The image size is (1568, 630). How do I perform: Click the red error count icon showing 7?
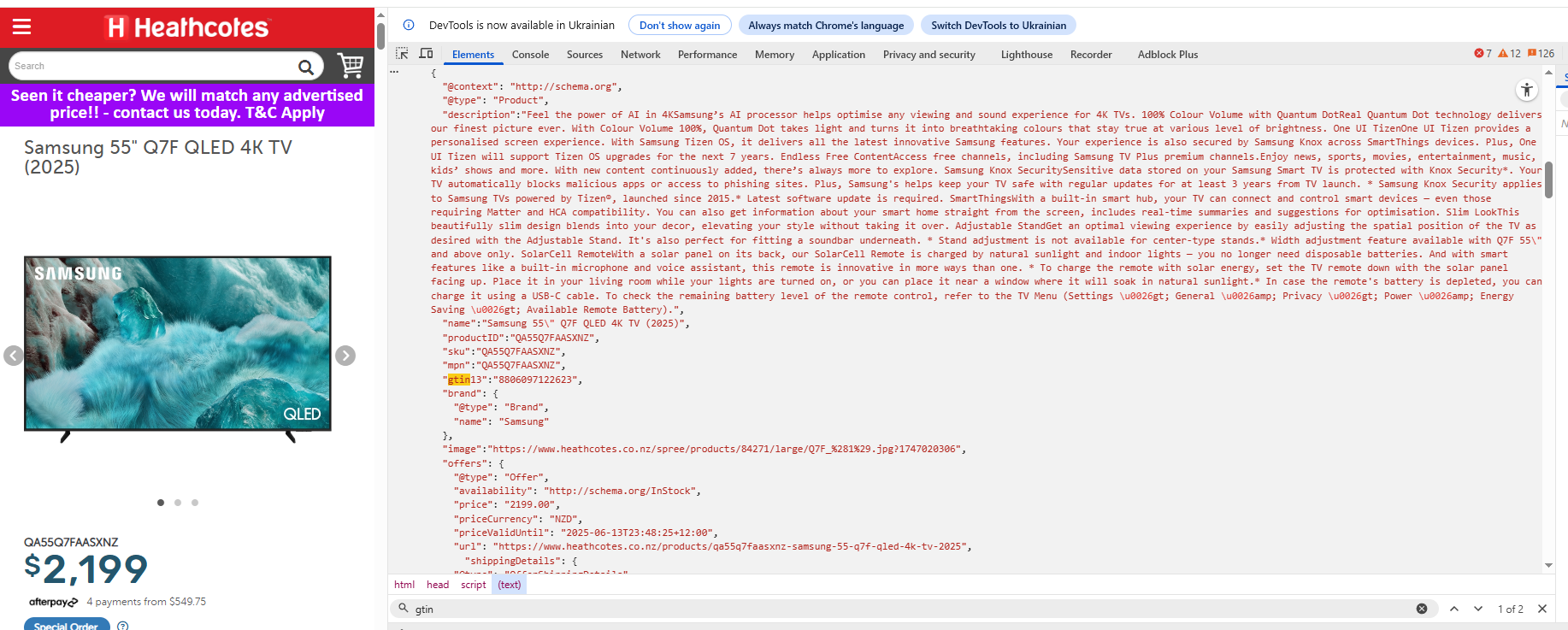tap(1483, 54)
